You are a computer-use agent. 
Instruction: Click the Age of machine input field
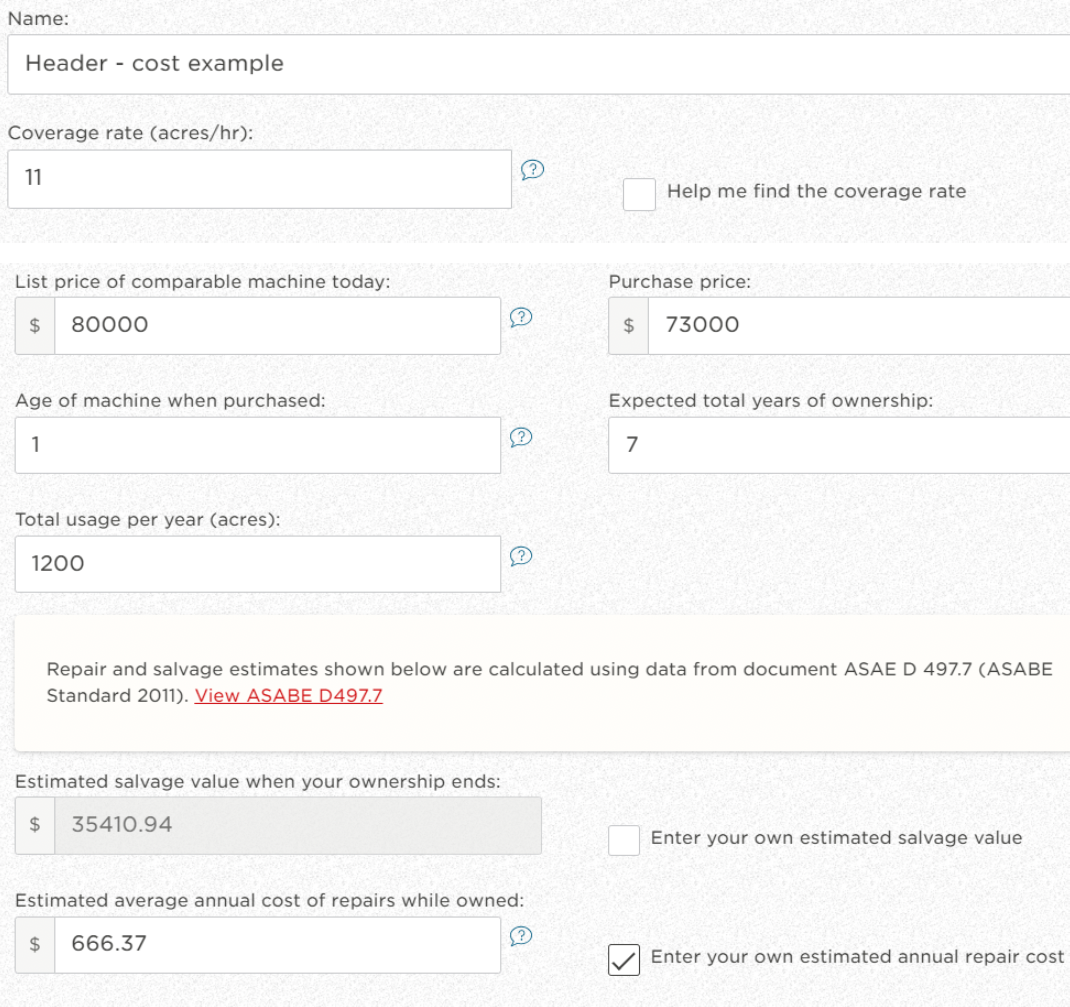(257, 445)
